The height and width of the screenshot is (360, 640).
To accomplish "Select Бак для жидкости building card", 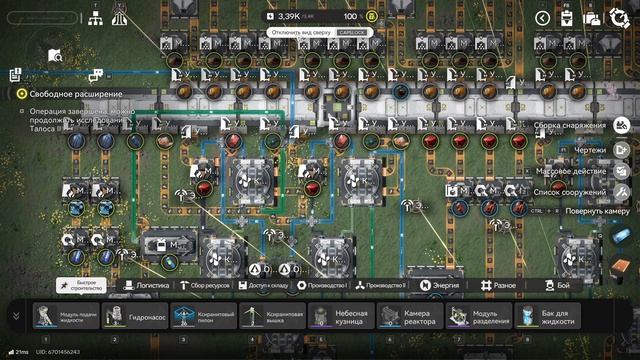I will pos(548,316).
